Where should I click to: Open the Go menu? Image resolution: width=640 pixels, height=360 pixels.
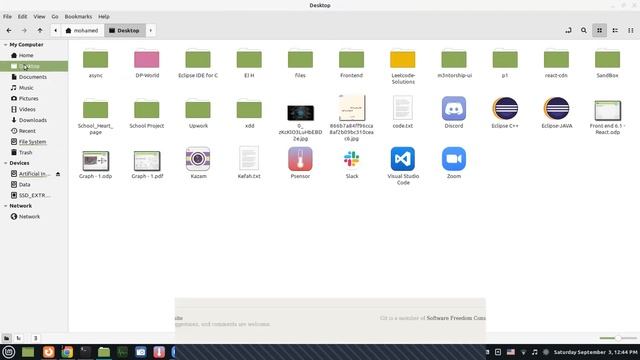pyautogui.click(x=55, y=17)
